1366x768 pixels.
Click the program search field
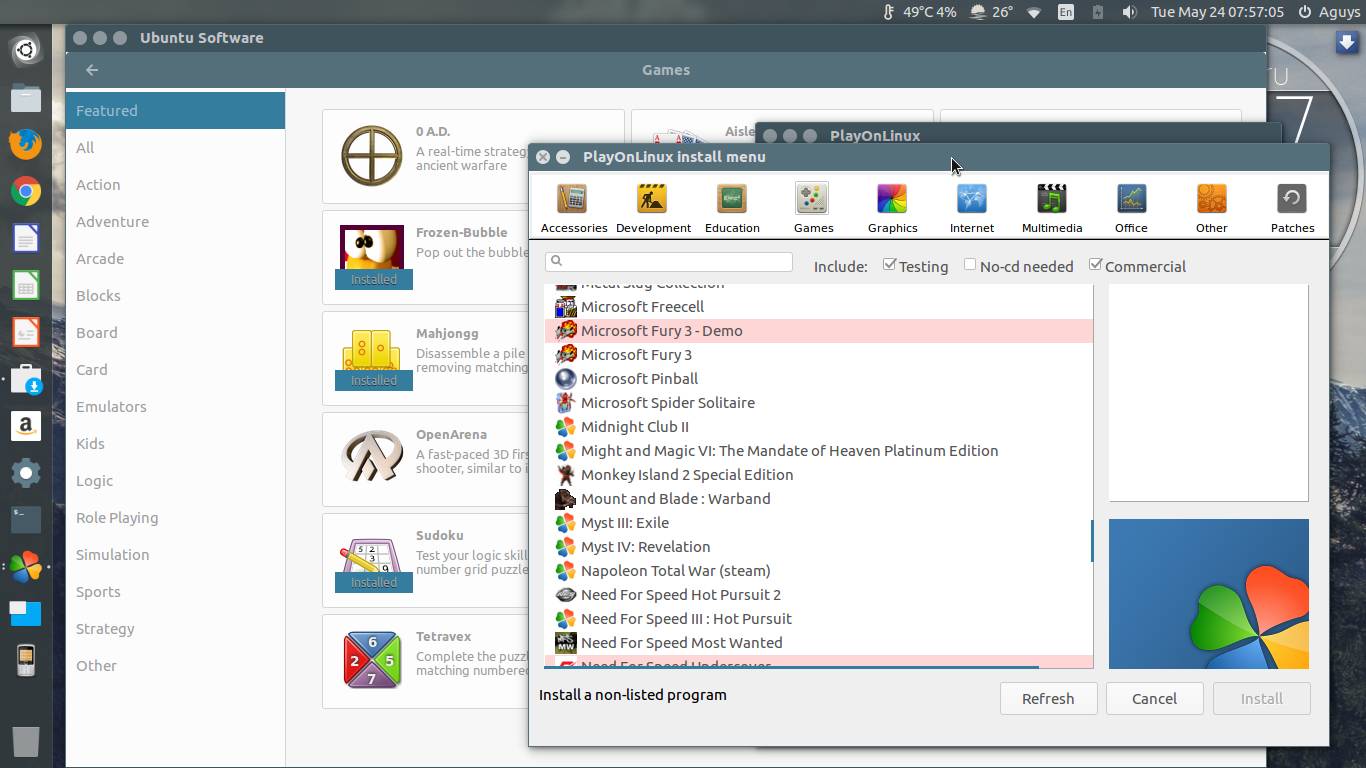click(x=669, y=261)
